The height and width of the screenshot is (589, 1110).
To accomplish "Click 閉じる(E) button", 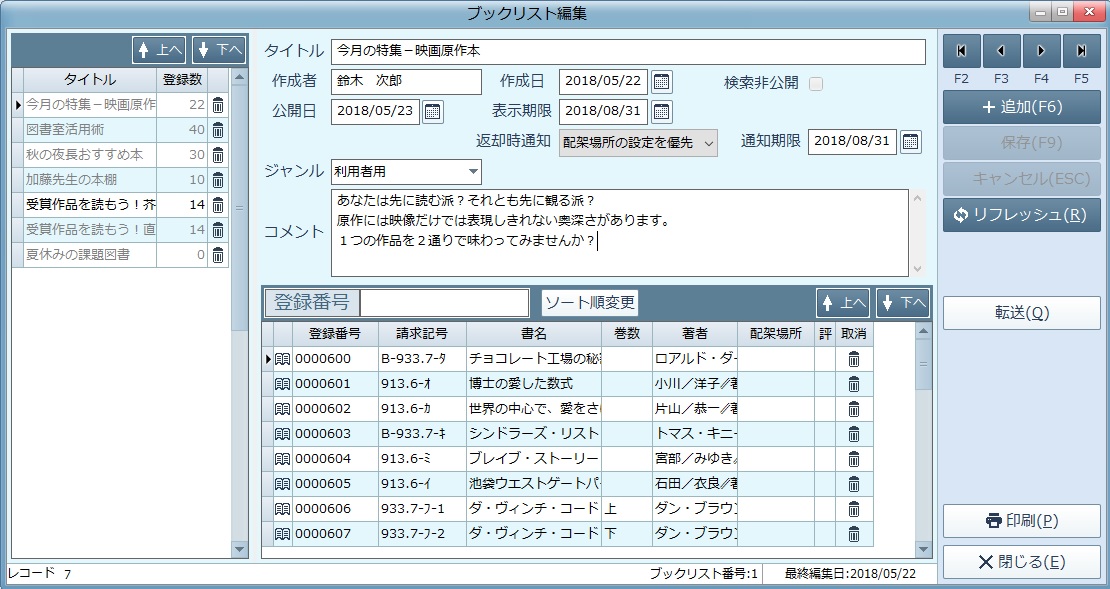I will click(x=1022, y=562).
